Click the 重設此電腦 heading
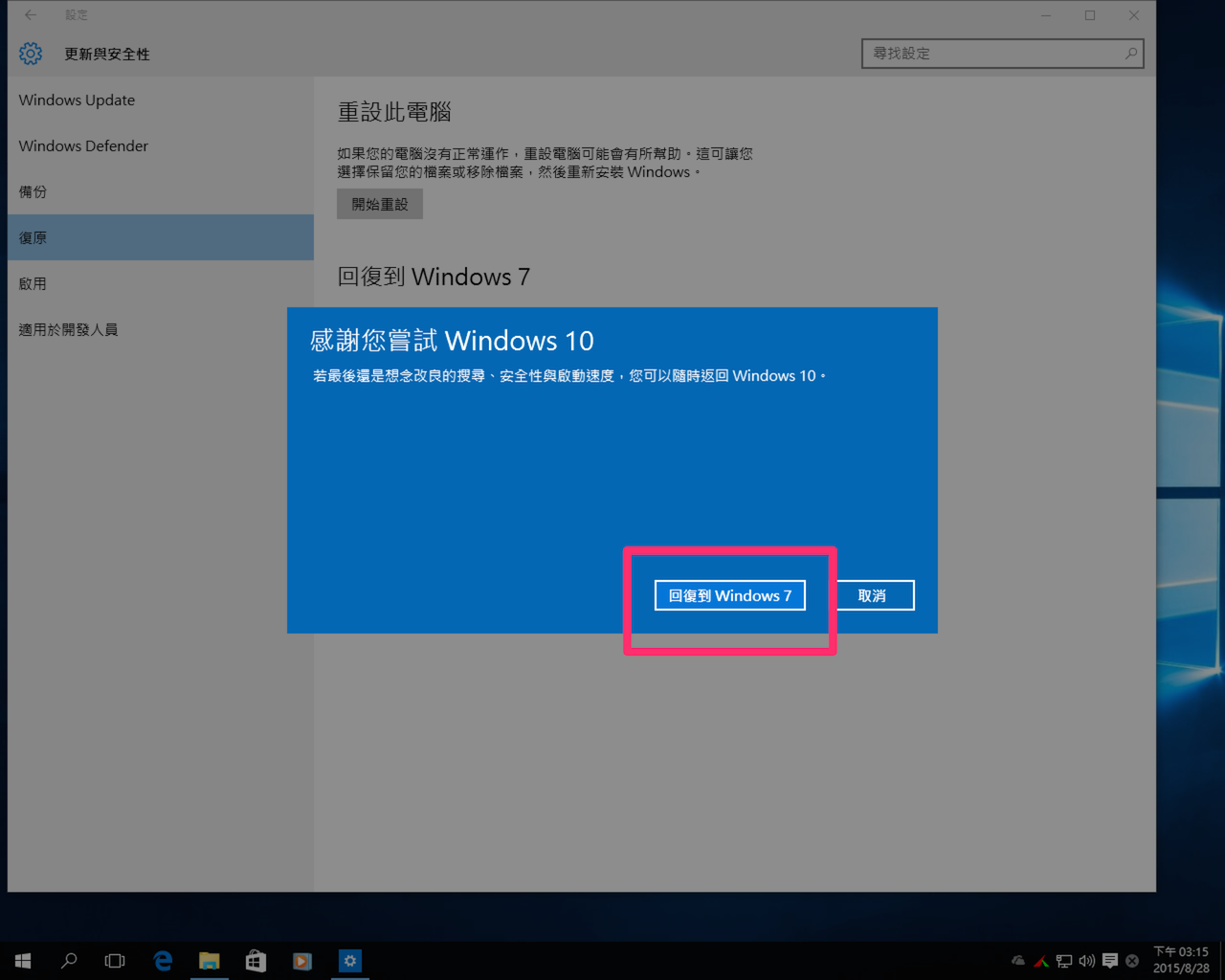Screen dimensions: 1225x980 (394, 112)
